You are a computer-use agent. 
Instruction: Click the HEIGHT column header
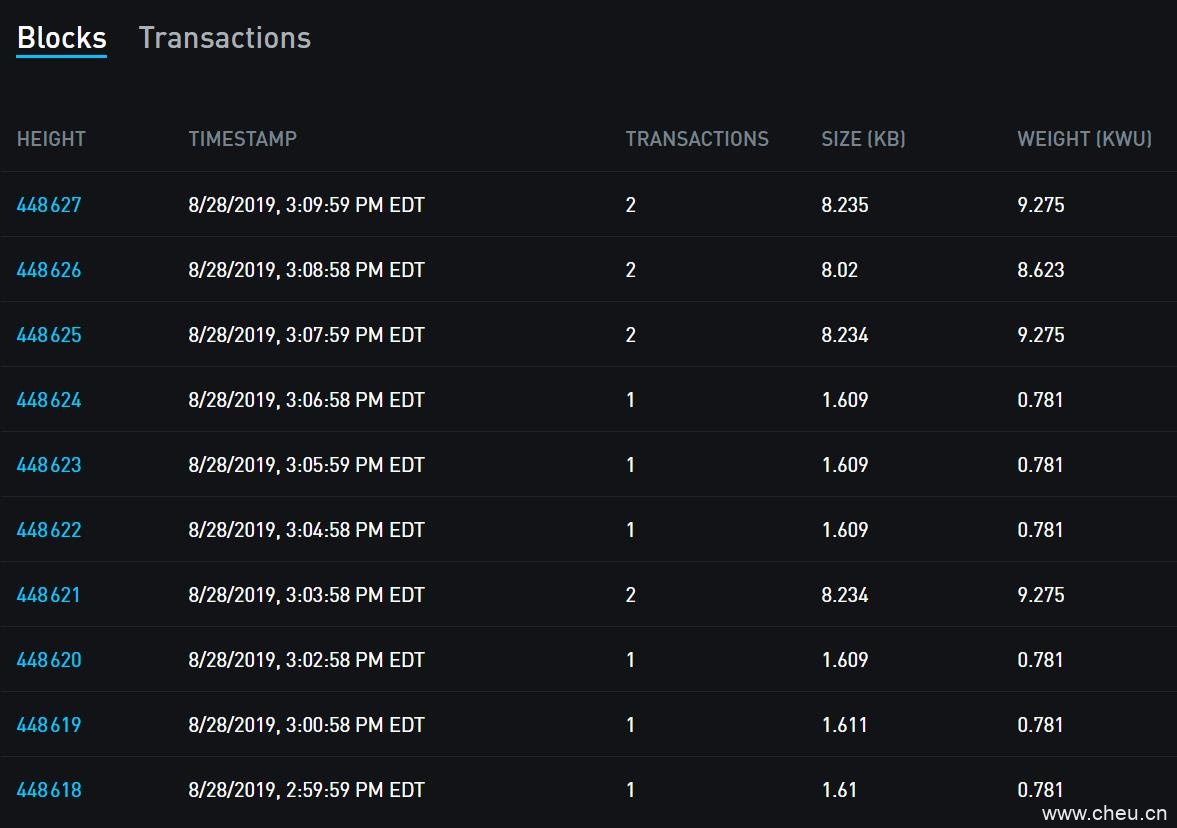tap(51, 139)
